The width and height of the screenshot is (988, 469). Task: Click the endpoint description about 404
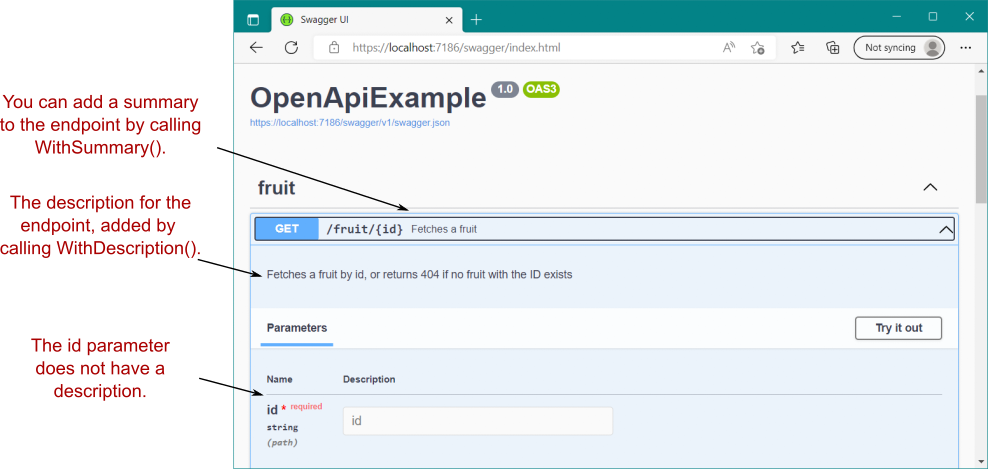[x=420, y=275]
